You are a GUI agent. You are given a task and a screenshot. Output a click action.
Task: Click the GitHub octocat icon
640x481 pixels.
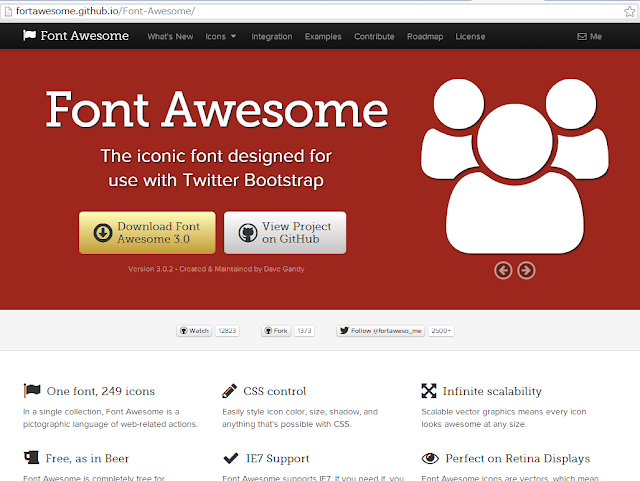pyautogui.click(x=248, y=233)
